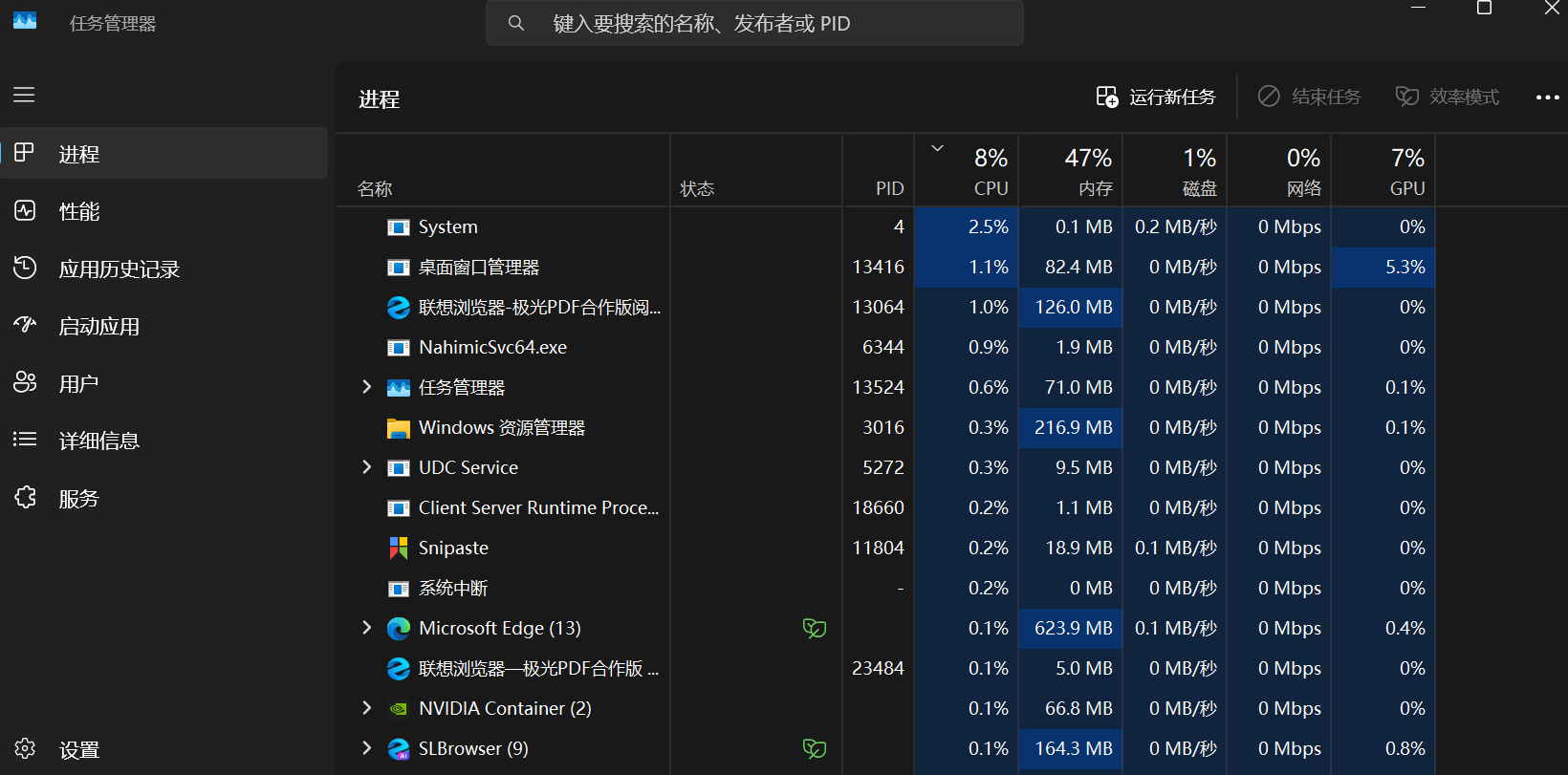Image resolution: width=1568 pixels, height=775 pixels.
Task: Click the search magnifier icon
Action: tap(516, 23)
